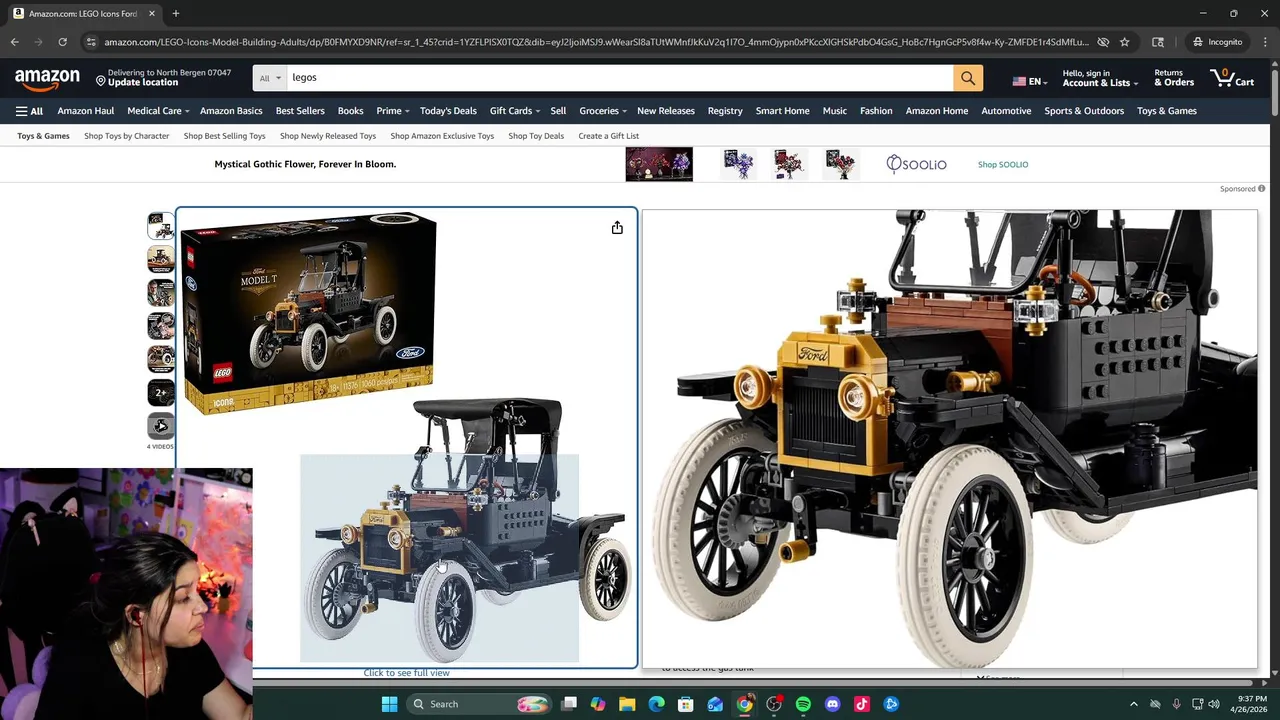
Task: Select the first product thumbnail
Action: pos(160,226)
